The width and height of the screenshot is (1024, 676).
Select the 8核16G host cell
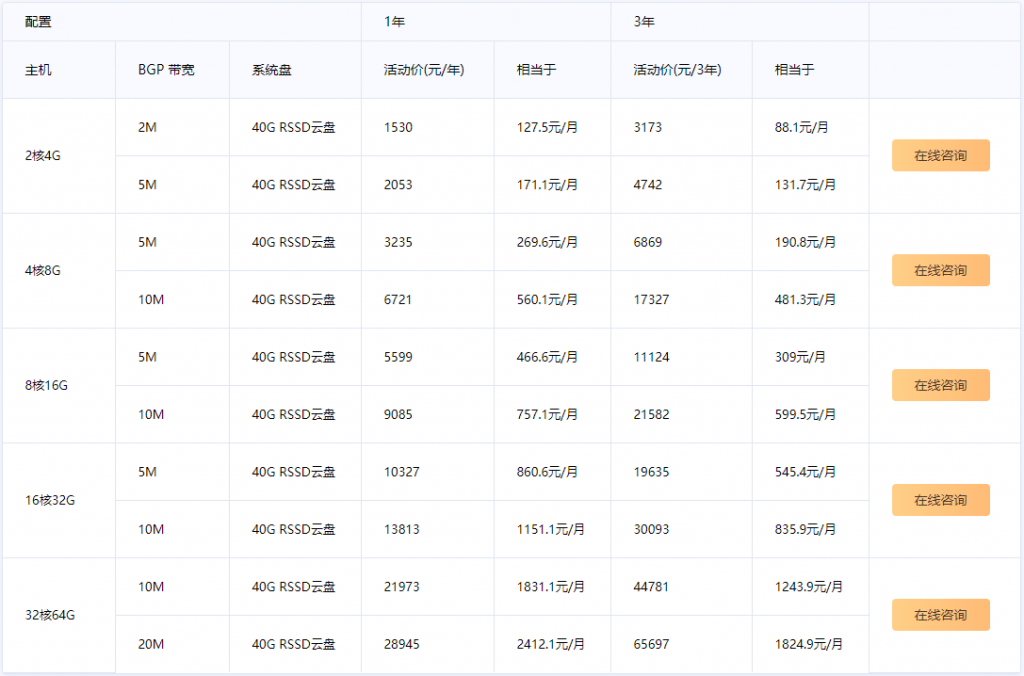59,386
